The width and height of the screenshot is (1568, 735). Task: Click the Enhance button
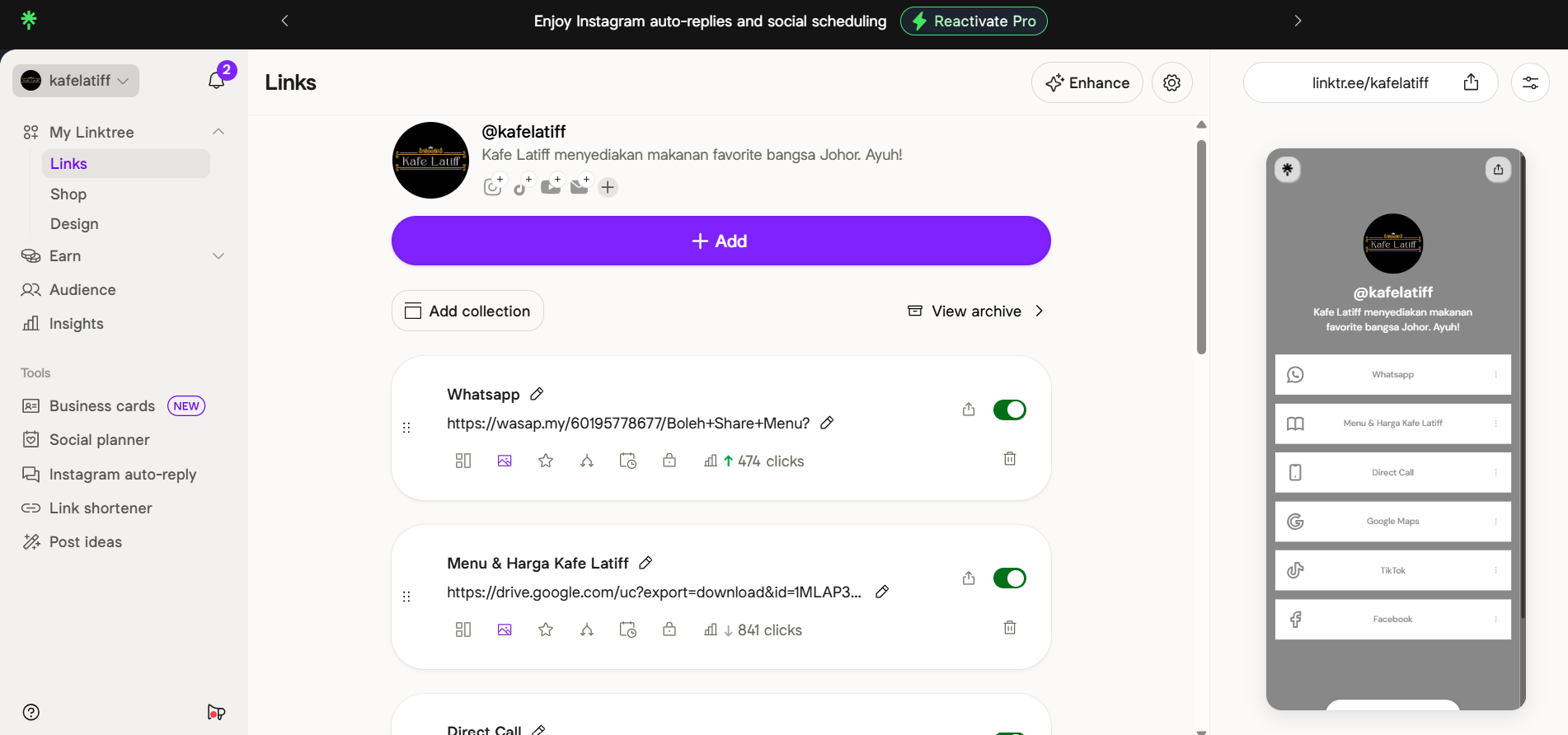[x=1087, y=82]
